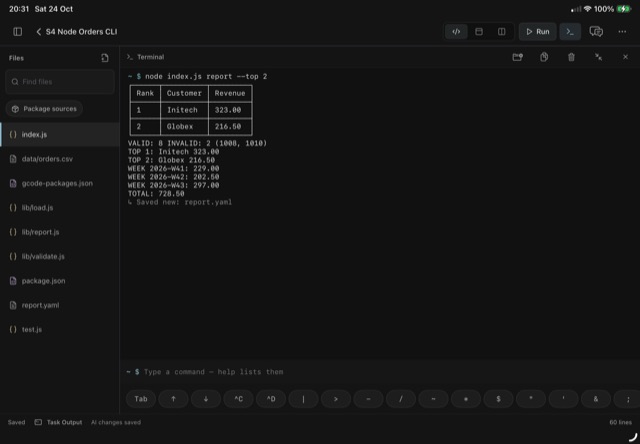
Task: Open test.js file
Action: coord(60,329)
